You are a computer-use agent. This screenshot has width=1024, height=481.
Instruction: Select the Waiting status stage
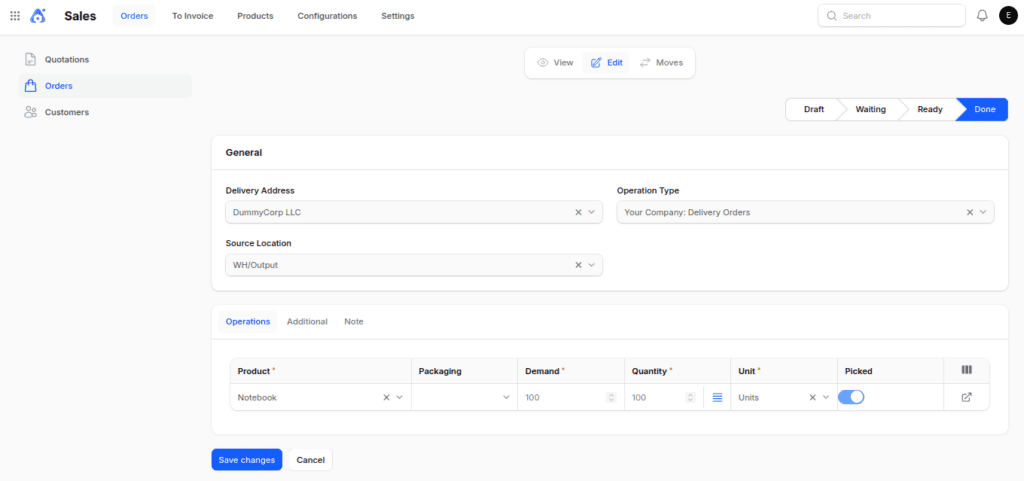click(x=871, y=110)
